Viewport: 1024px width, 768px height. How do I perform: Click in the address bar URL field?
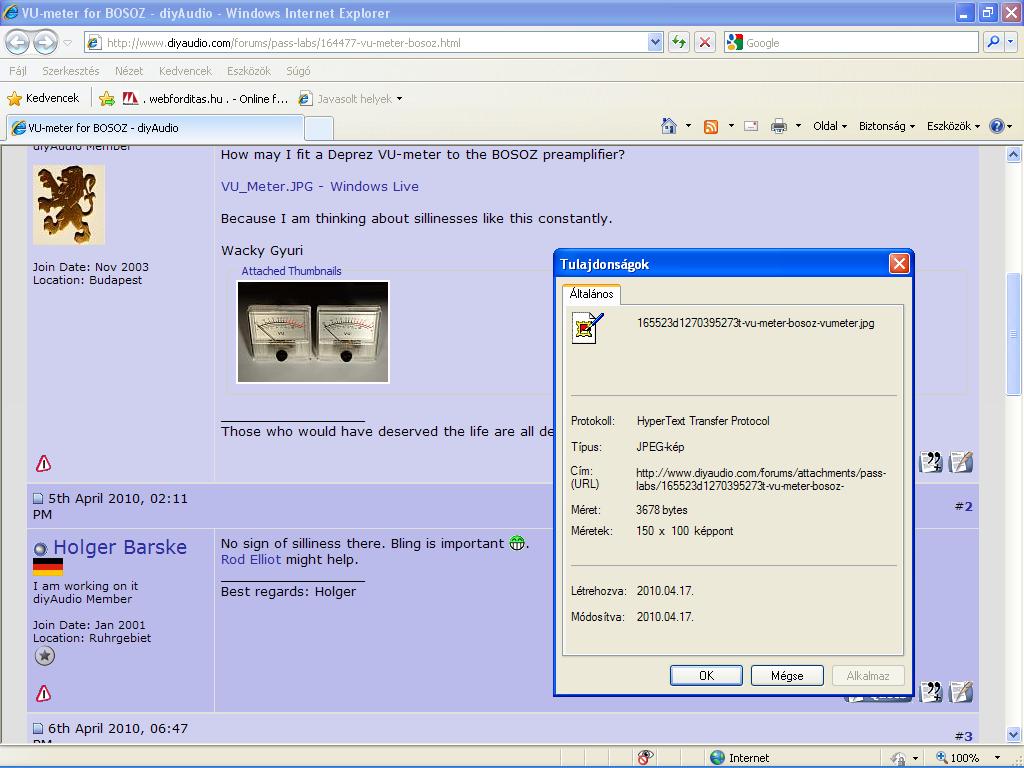click(376, 43)
